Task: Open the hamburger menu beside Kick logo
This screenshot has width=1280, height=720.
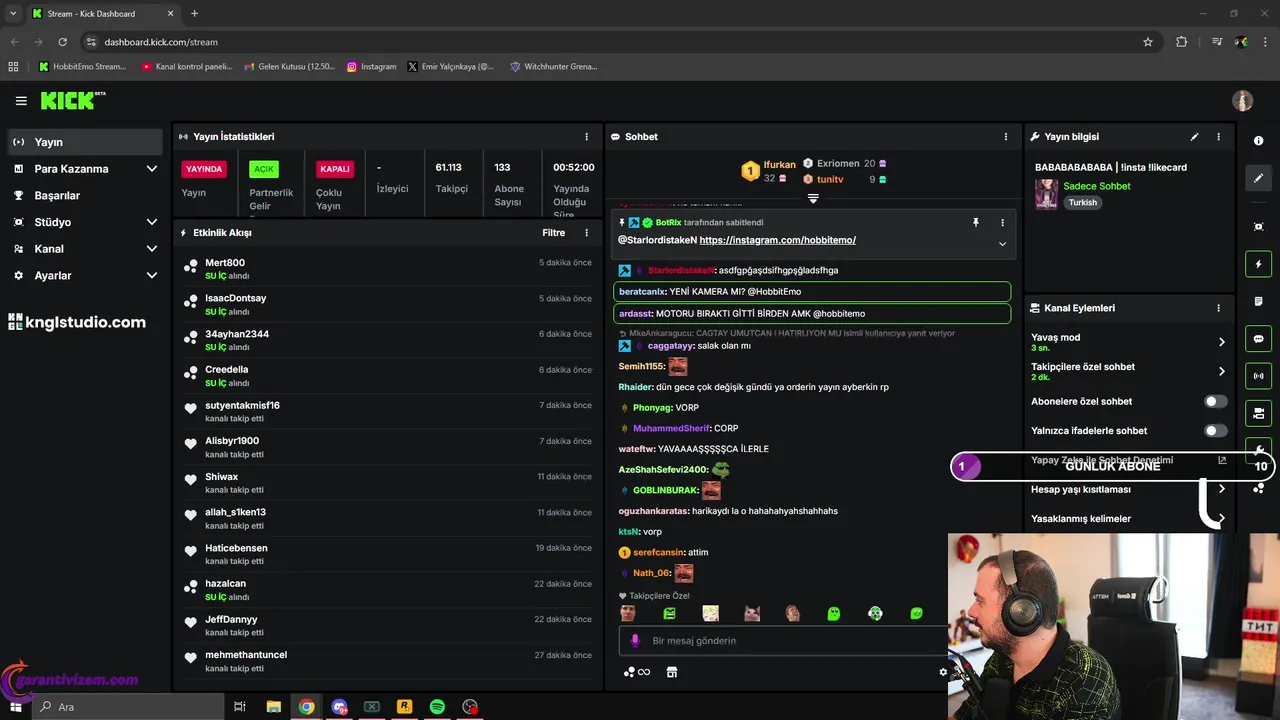Action: pos(21,101)
